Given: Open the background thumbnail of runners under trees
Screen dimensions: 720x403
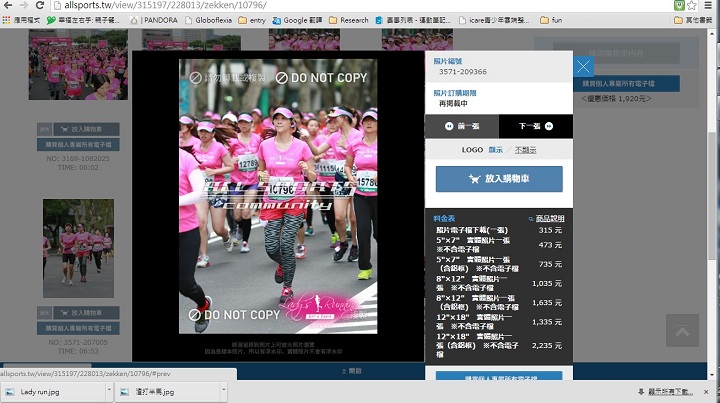Looking at the screenshot, I should [x=79, y=248].
